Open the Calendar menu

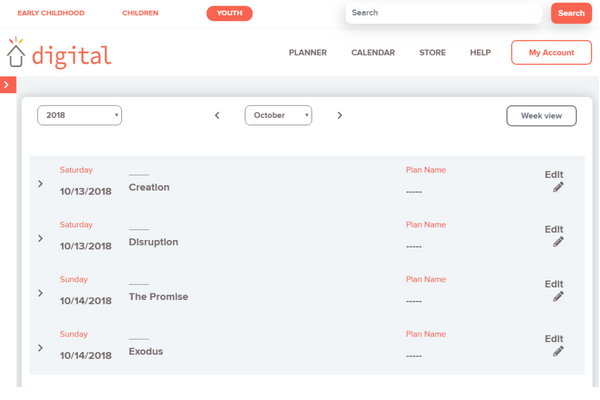373,52
